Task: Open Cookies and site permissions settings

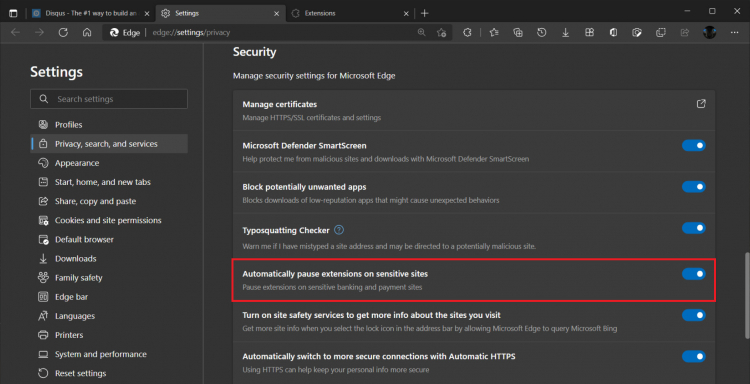Action: pos(109,220)
